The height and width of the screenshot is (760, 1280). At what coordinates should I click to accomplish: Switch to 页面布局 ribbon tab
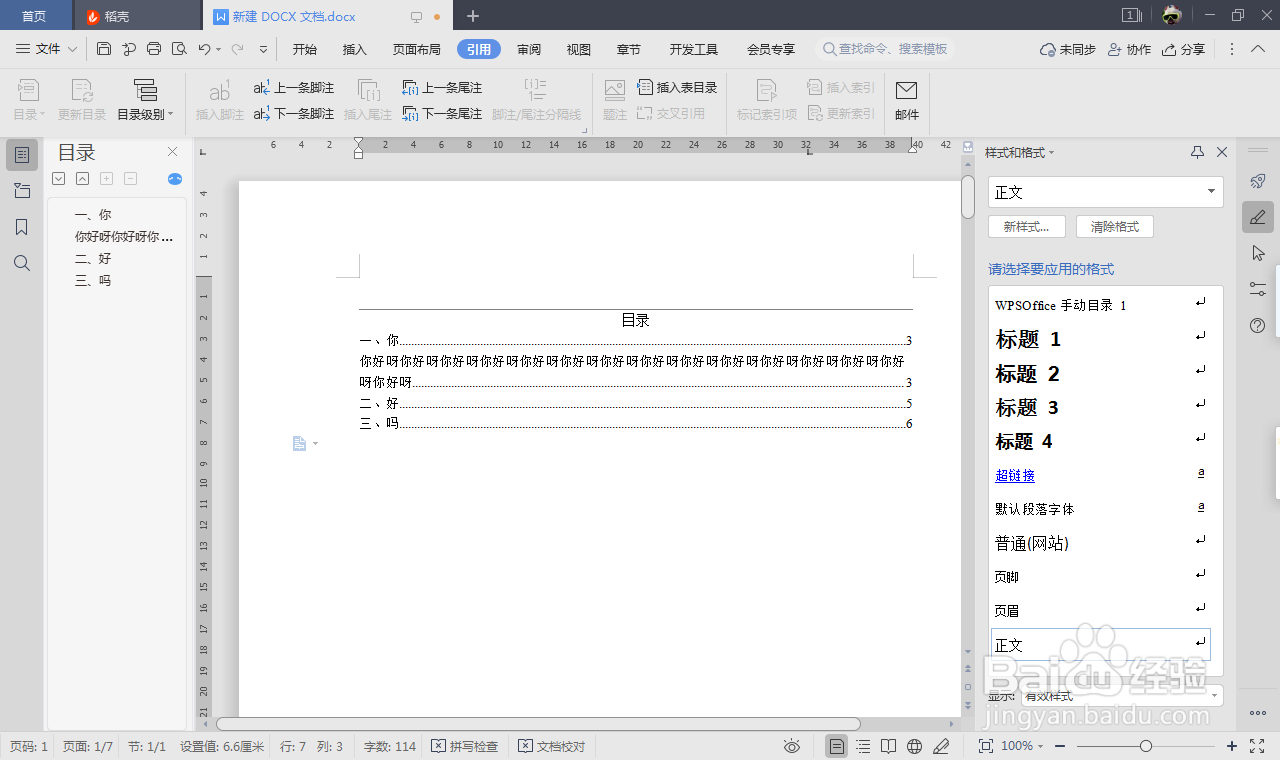416,49
